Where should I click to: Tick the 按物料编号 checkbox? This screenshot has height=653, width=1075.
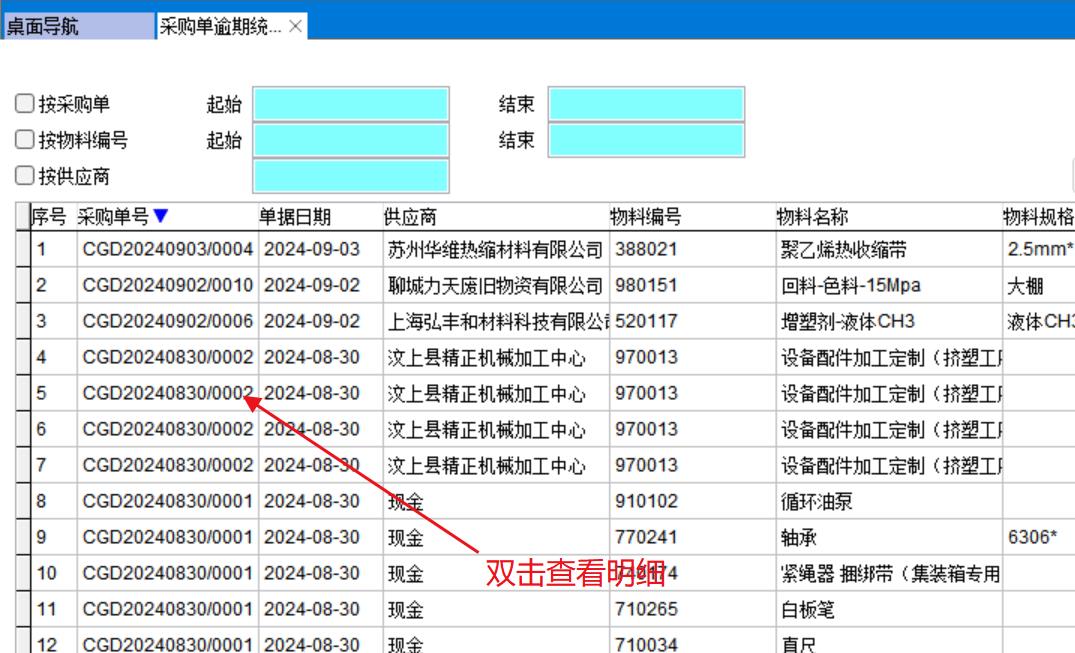coord(25,140)
